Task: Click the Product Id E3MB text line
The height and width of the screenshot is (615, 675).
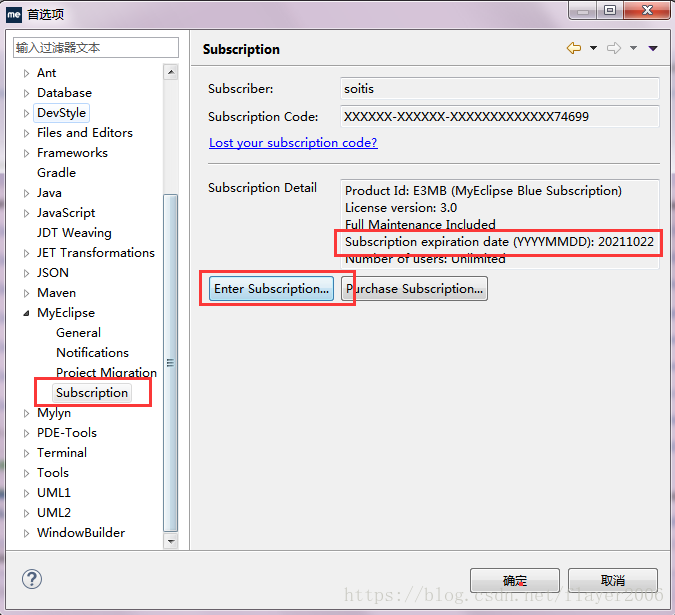Action: pyautogui.click(x=483, y=191)
